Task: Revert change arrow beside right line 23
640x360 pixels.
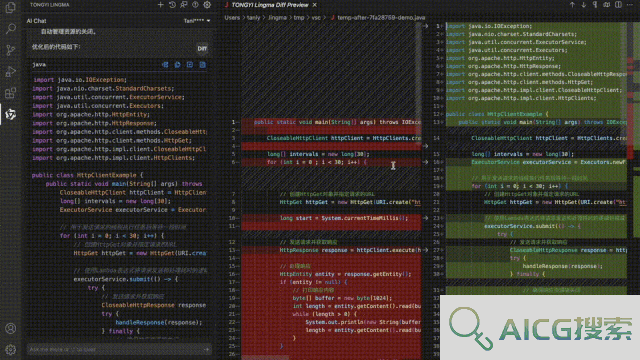Action: pos(425,218)
